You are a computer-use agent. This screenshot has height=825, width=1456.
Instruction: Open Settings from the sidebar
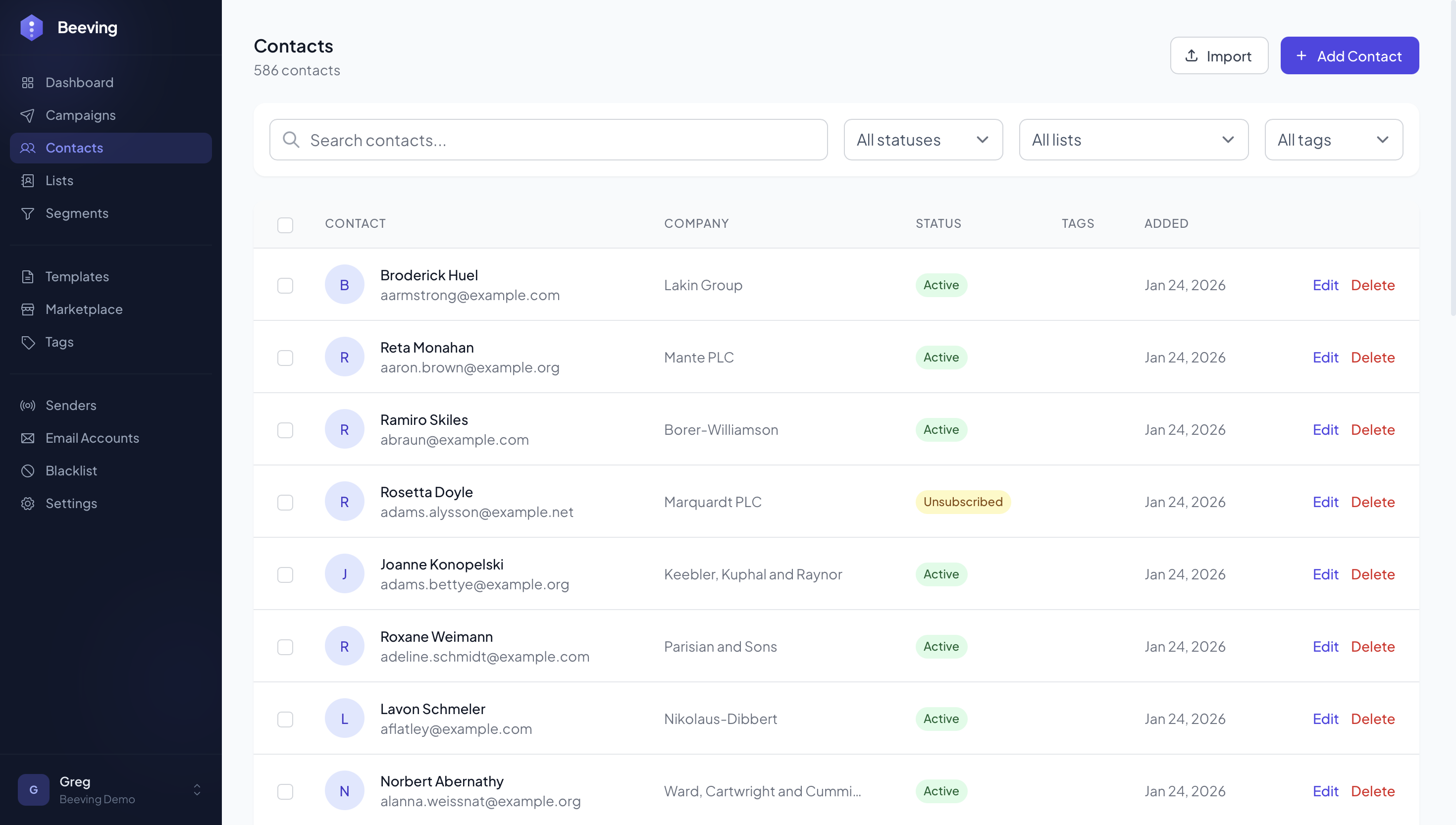[72, 503]
